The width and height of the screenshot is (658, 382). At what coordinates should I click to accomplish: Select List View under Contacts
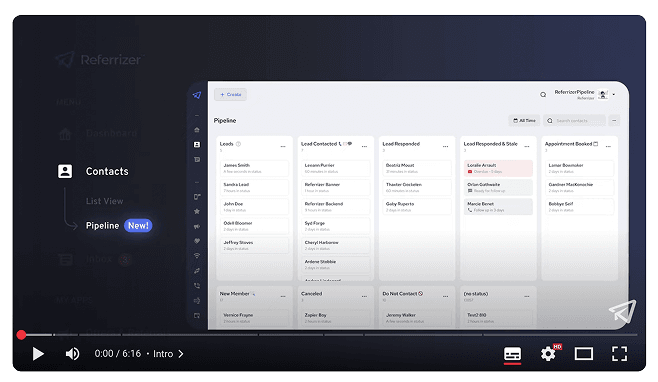(x=104, y=201)
